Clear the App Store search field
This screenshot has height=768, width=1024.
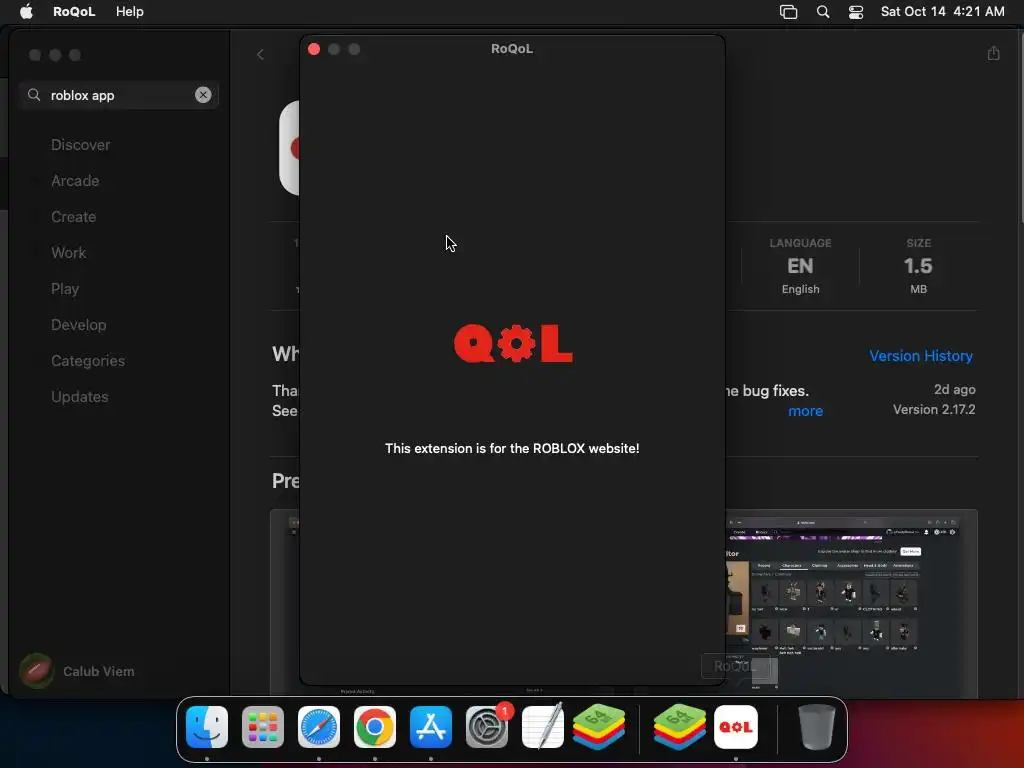[x=203, y=95]
